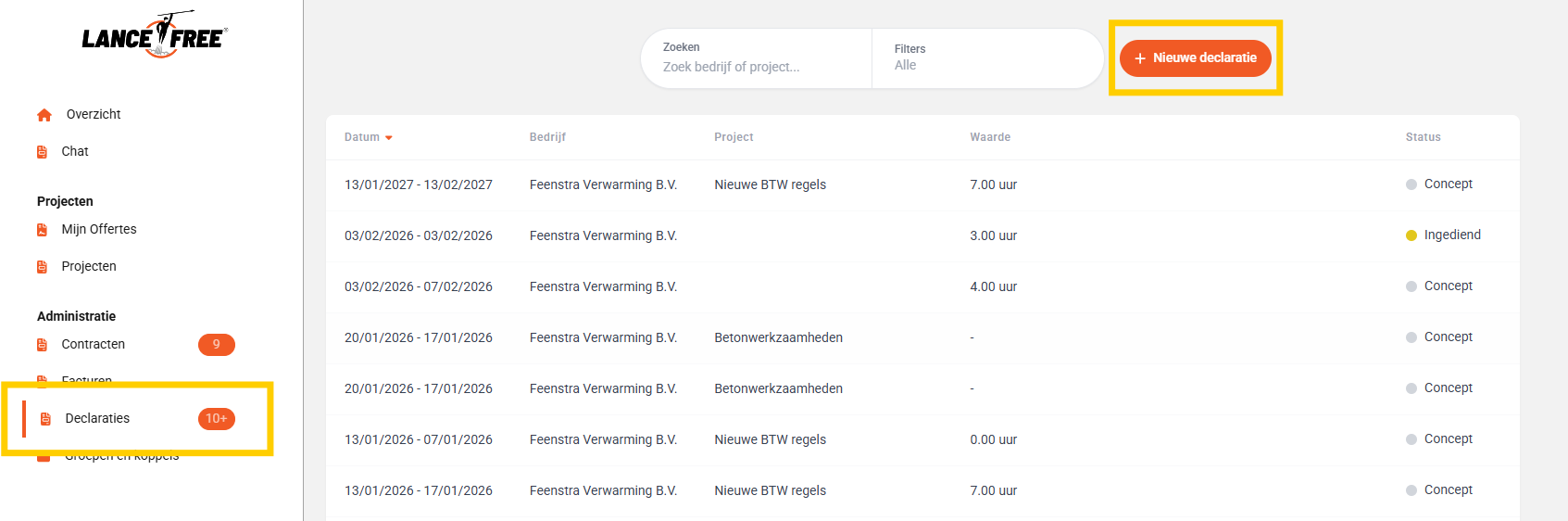Click the Declaraties document icon
This screenshot has height=521, width=1568.
pyautogui.click(x=45, y=419)
